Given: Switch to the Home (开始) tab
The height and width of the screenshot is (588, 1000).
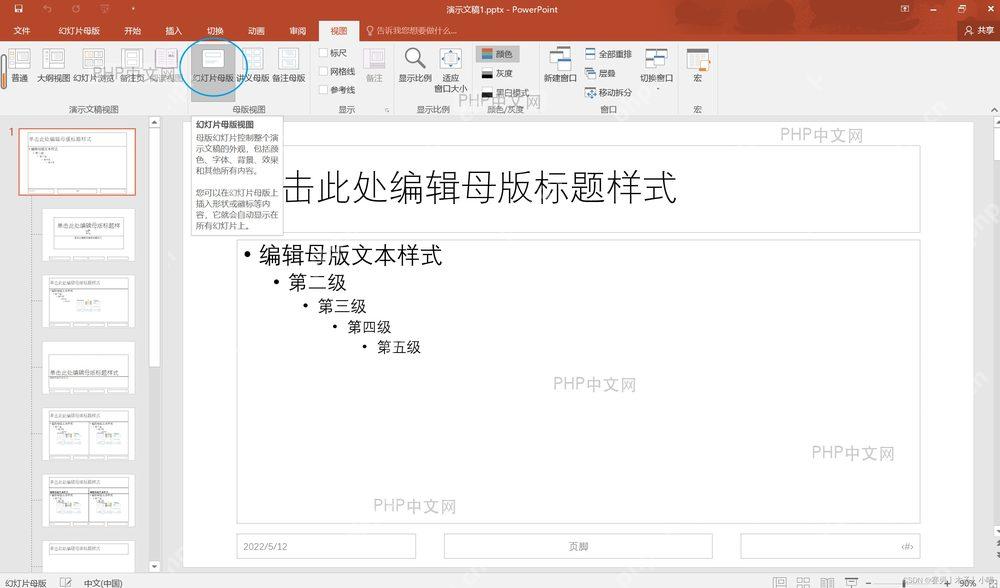Looking at the screenshot, I should (x=132, y=31).
